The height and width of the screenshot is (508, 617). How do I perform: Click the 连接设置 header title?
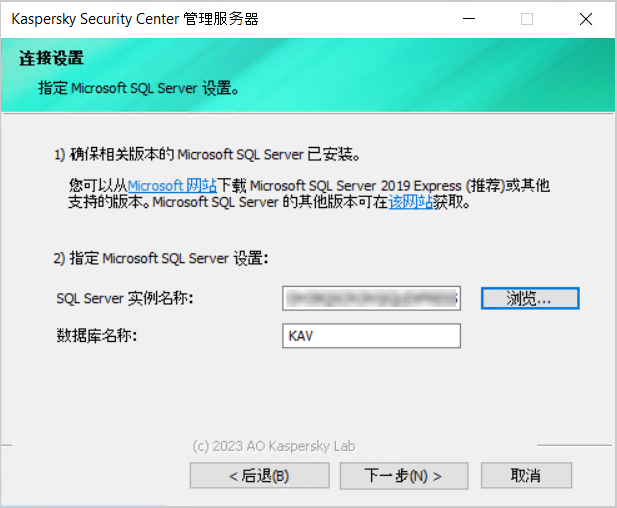(51, 59)
